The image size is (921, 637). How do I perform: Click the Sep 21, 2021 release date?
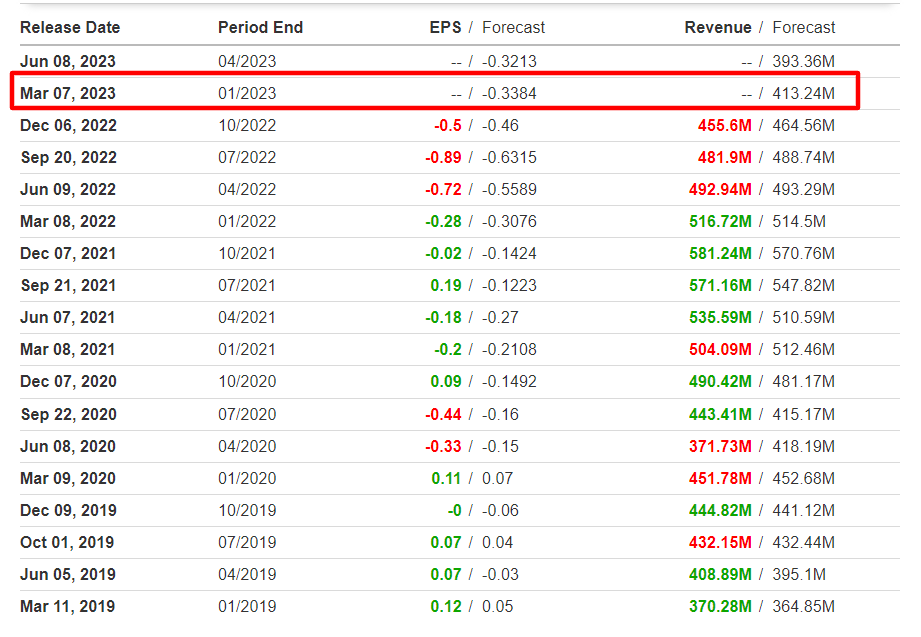coord(68,286)
